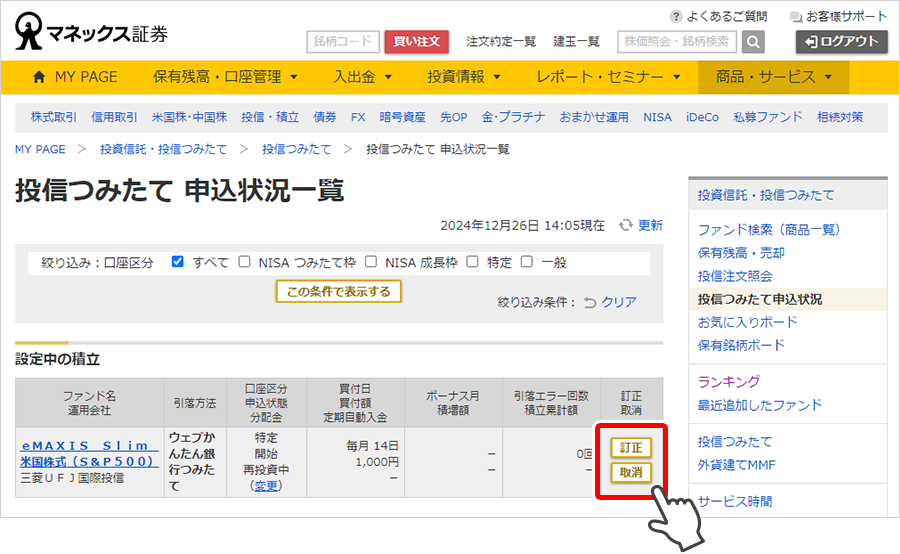
Task: Expand the 保有残高・口座管理 dropdown menu
Action: click(x=225, y=77)
